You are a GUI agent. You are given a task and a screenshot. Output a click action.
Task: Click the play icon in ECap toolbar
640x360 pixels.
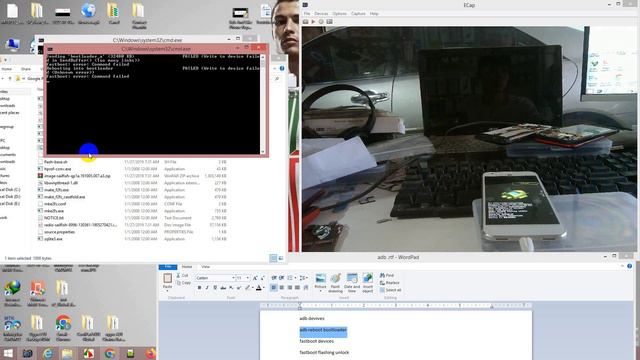tap(313, 21)
